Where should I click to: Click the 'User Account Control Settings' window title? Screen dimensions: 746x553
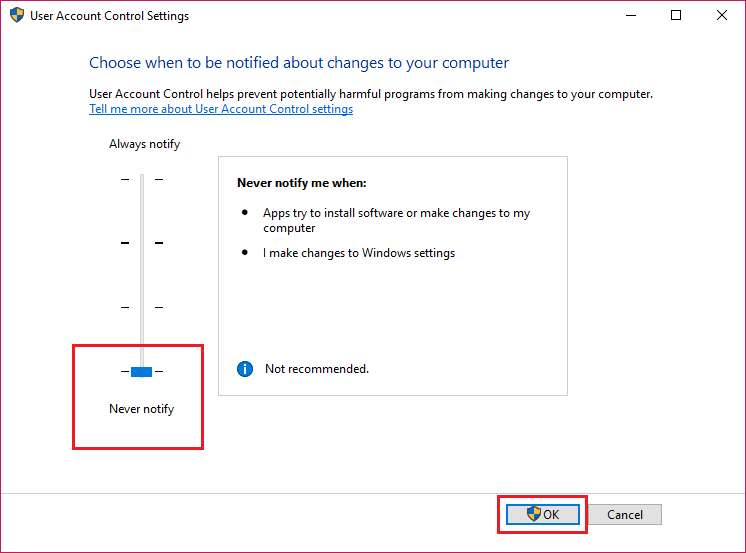[x=109, y=16]
